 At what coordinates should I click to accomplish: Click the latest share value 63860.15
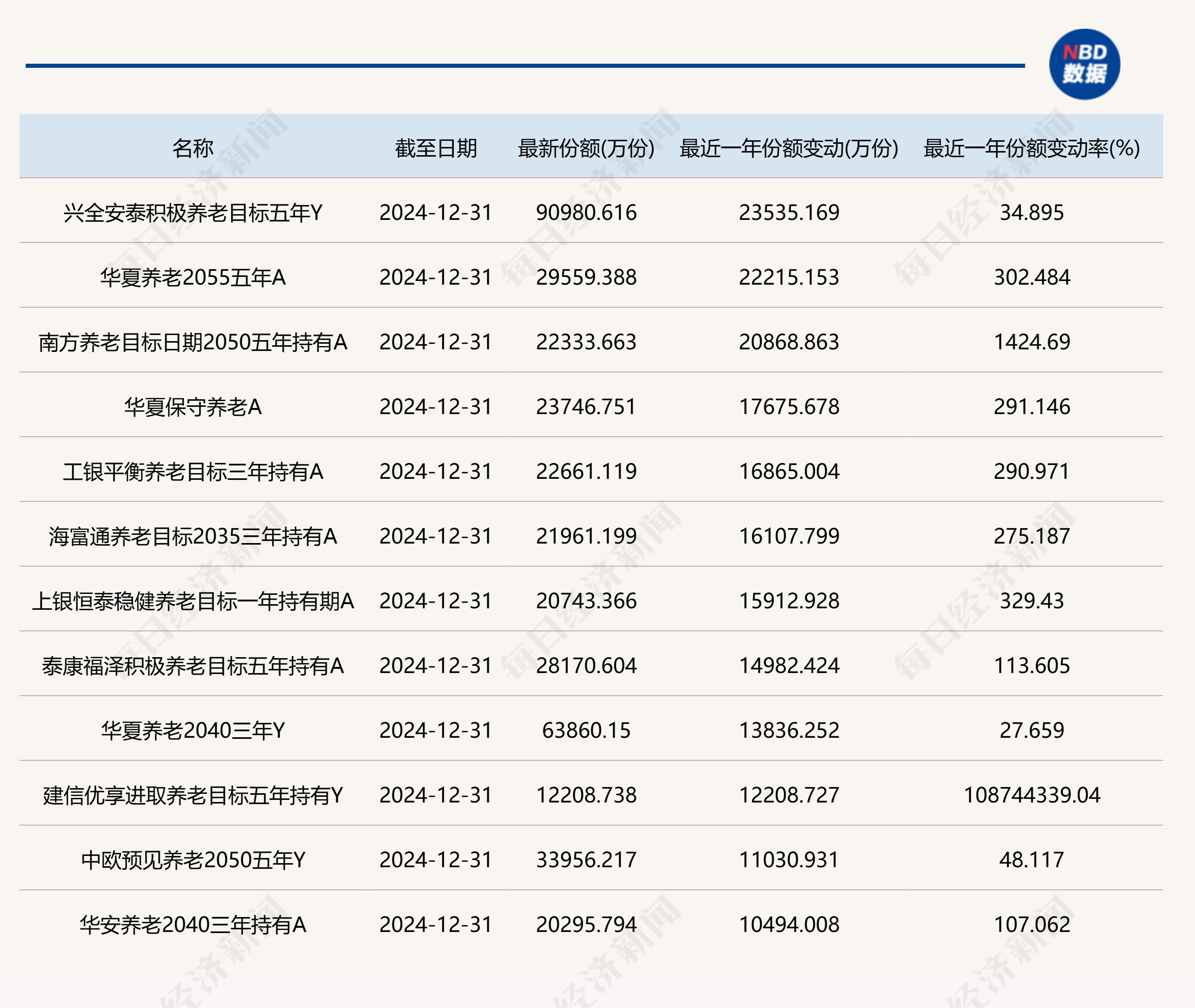pyautogui.click(x=586, y=730)
